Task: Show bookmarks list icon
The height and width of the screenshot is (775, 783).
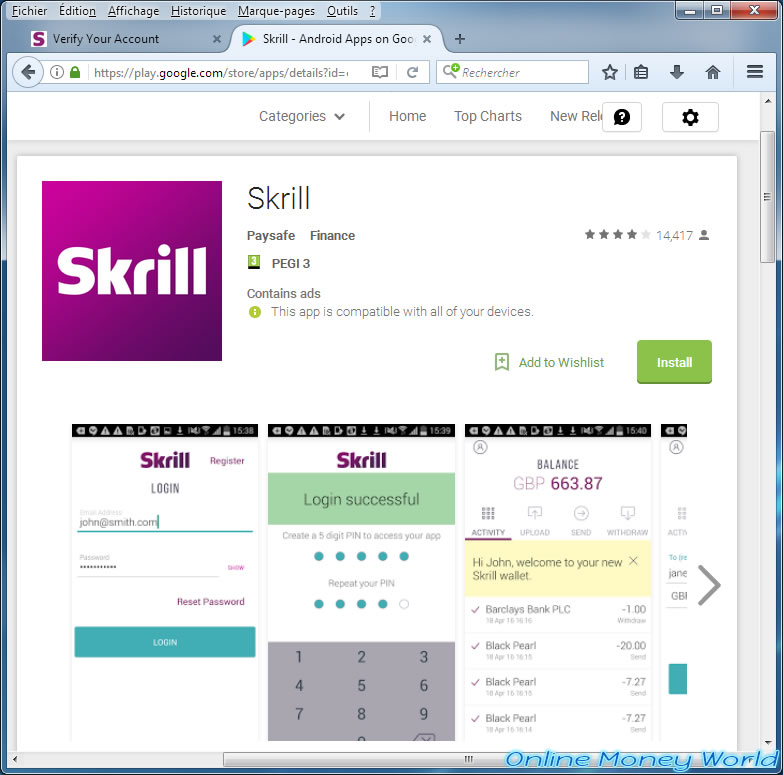Action: tap(641, 72)
